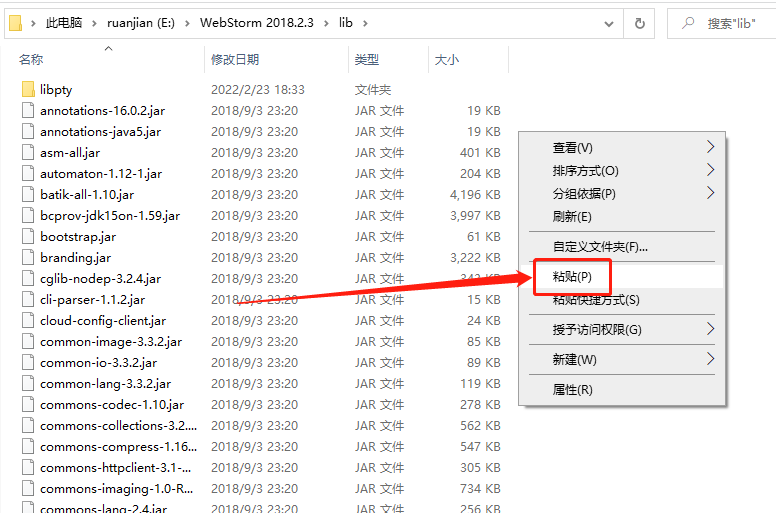This screenshot has width=776, height=513.
Task: Sort by the 修改日期 column header
Action: (235, 60)
